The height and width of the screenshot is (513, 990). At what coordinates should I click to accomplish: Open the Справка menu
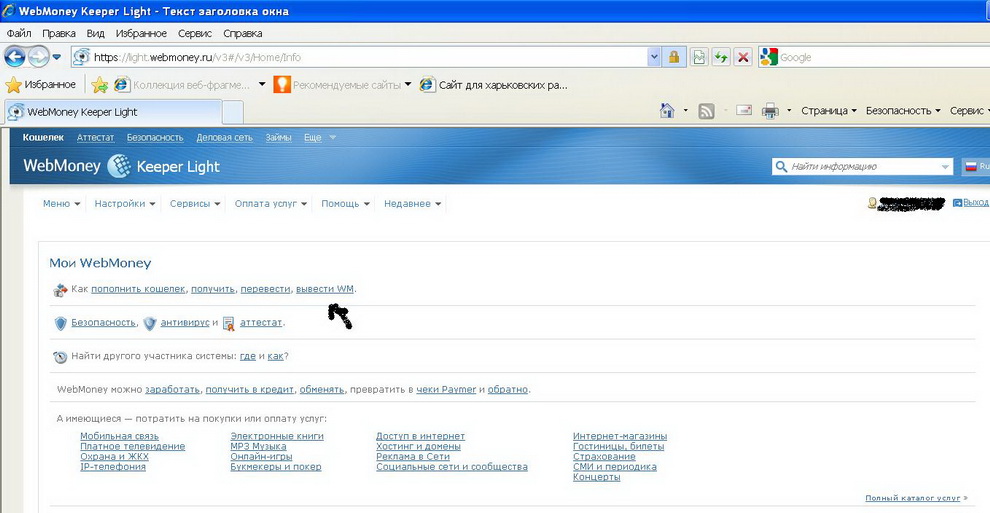tap(242, 33)
